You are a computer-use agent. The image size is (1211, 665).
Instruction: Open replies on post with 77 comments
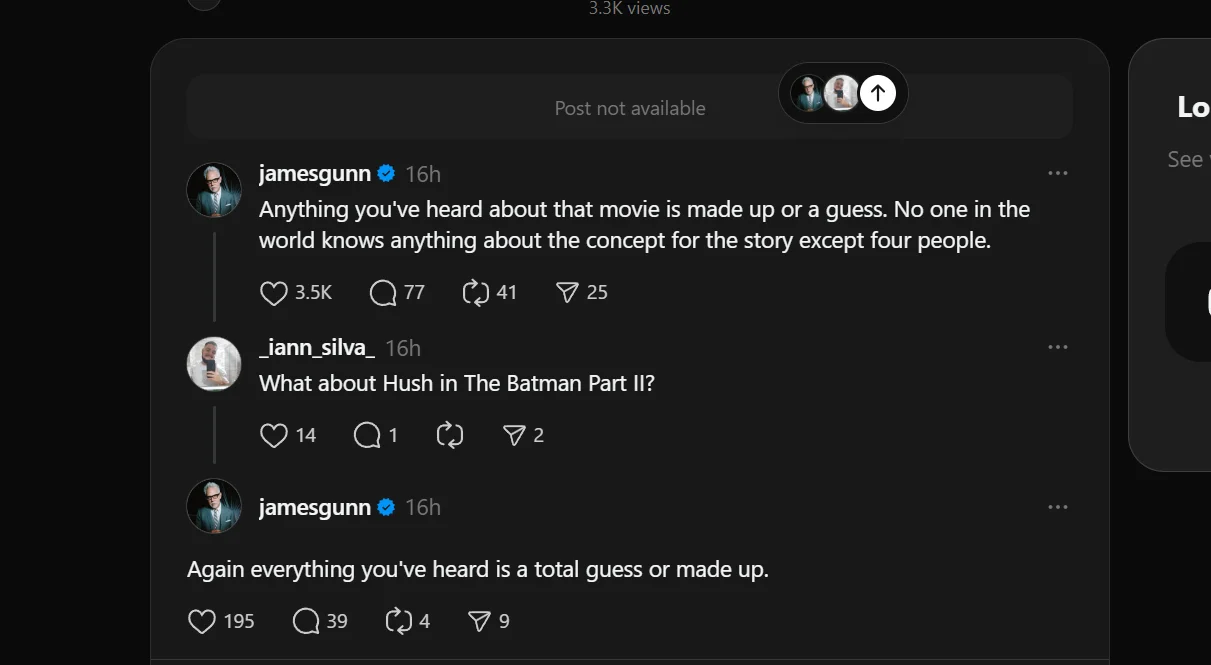point(383,292)
